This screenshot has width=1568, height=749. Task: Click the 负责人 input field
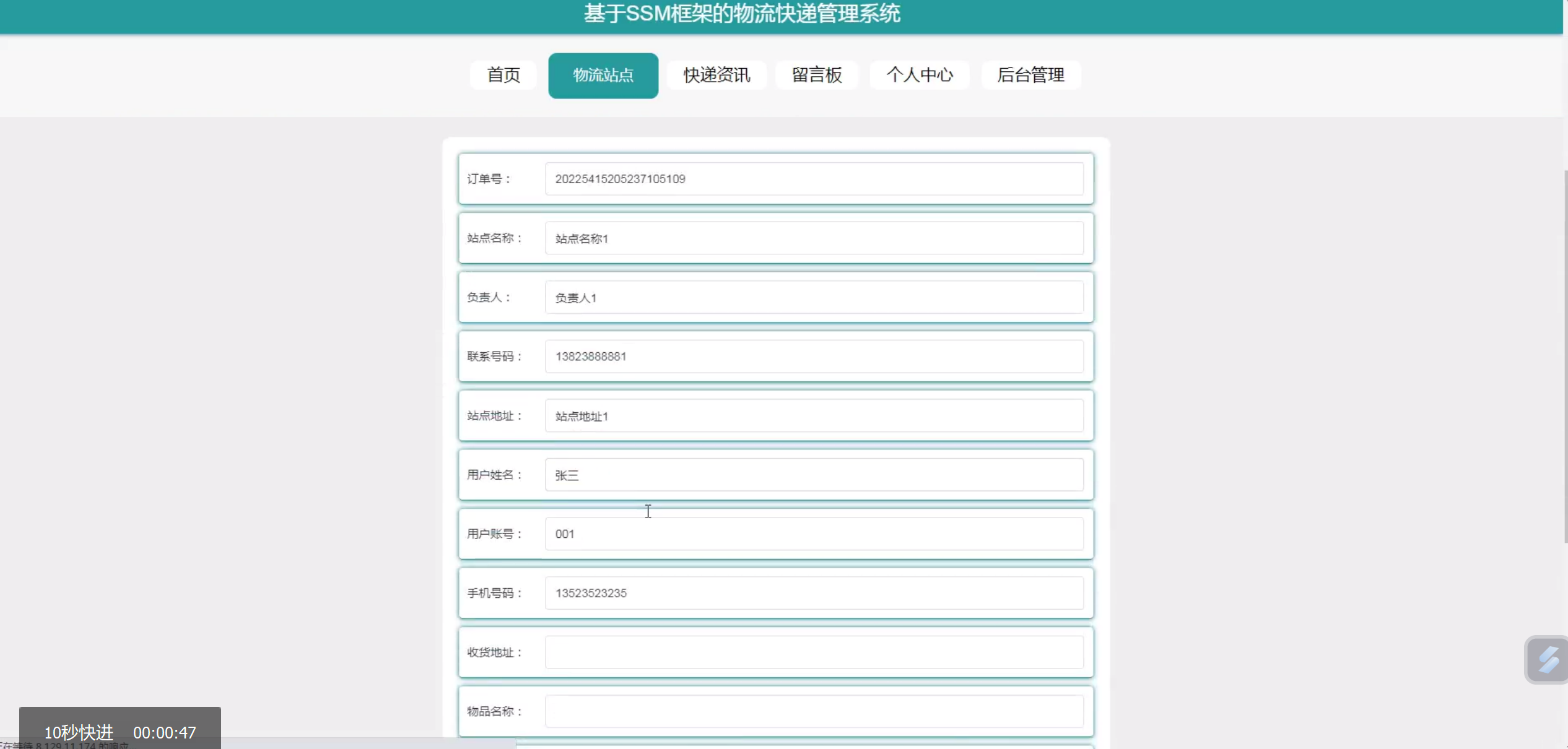point(814,298)
